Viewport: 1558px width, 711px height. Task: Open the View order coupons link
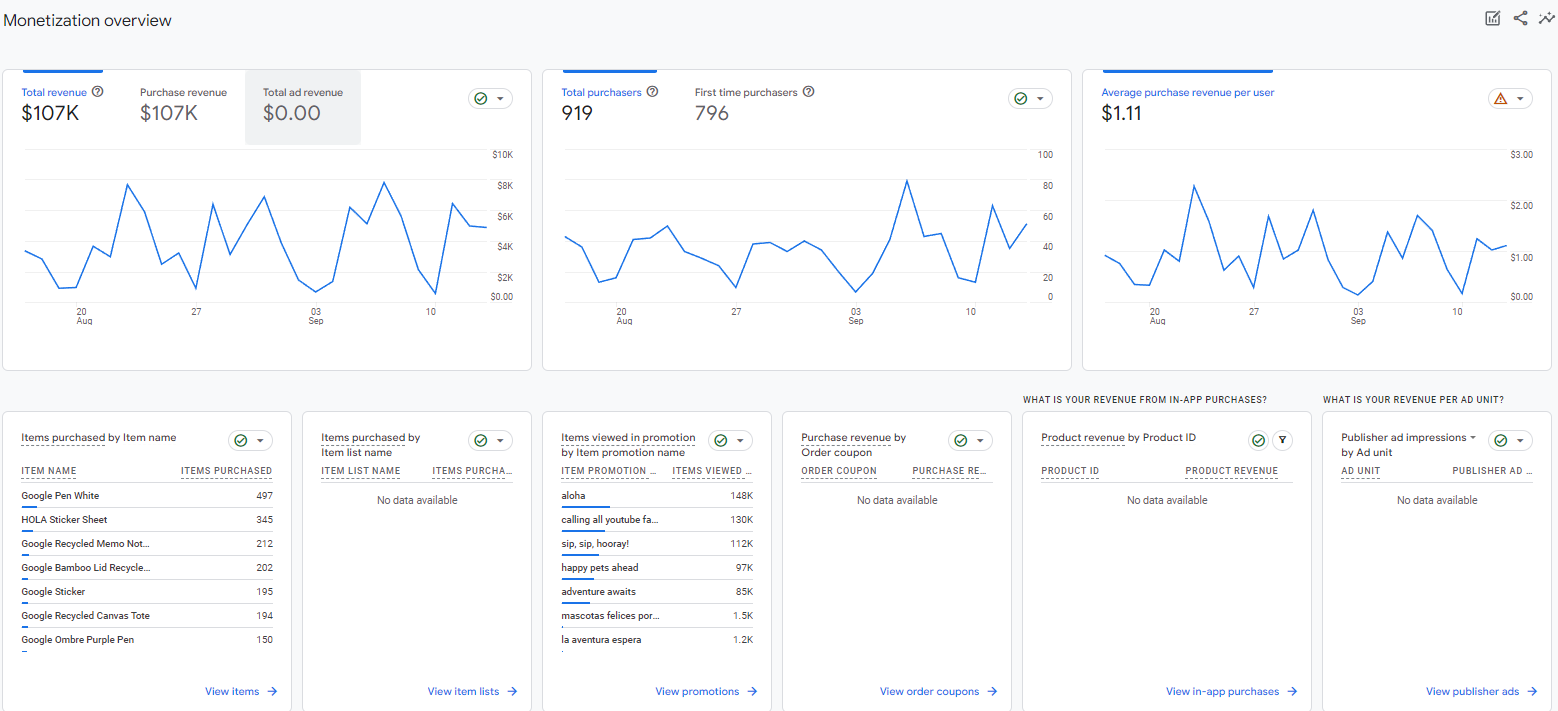(x=938, y=691)
